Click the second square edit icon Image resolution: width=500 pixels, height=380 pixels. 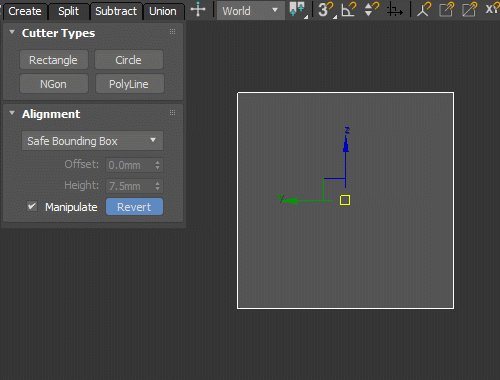469,9
